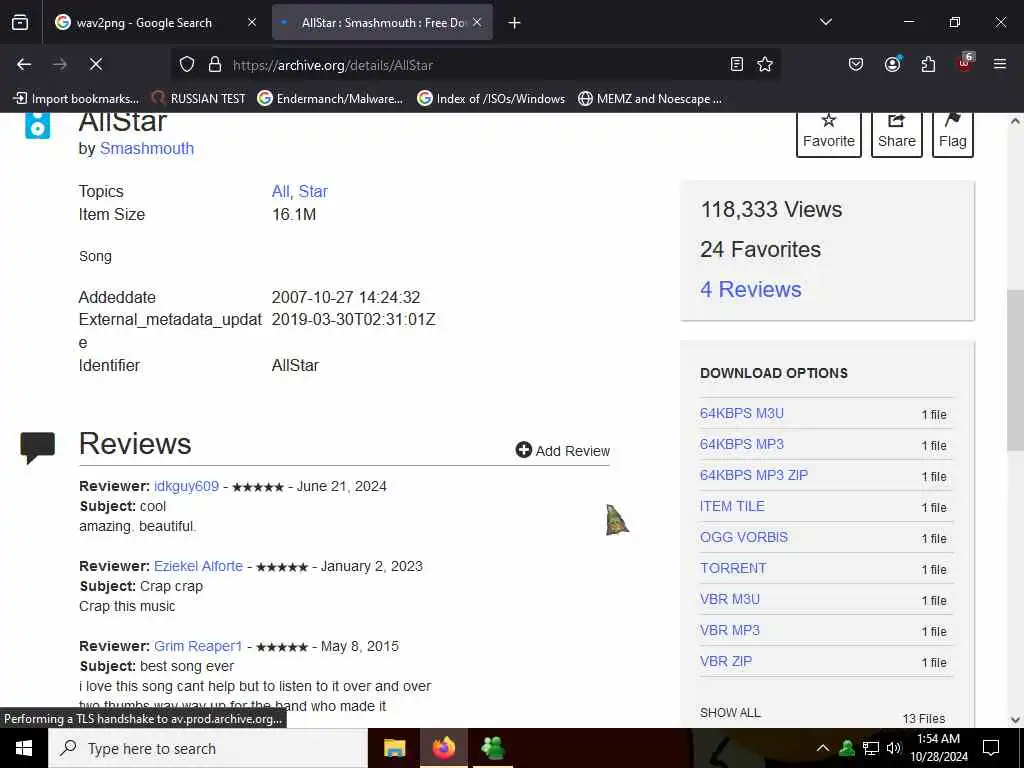Viewport: 1024px width, 768px height.
Task: Download OGG VORBIS file
Action: (x=744, y=537)
